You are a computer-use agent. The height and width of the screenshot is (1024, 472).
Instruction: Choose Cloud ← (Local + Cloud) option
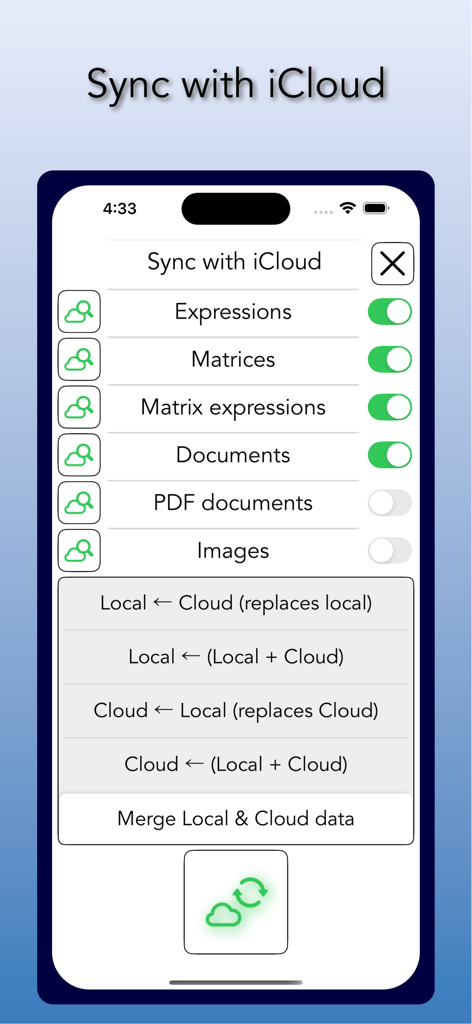236,763
